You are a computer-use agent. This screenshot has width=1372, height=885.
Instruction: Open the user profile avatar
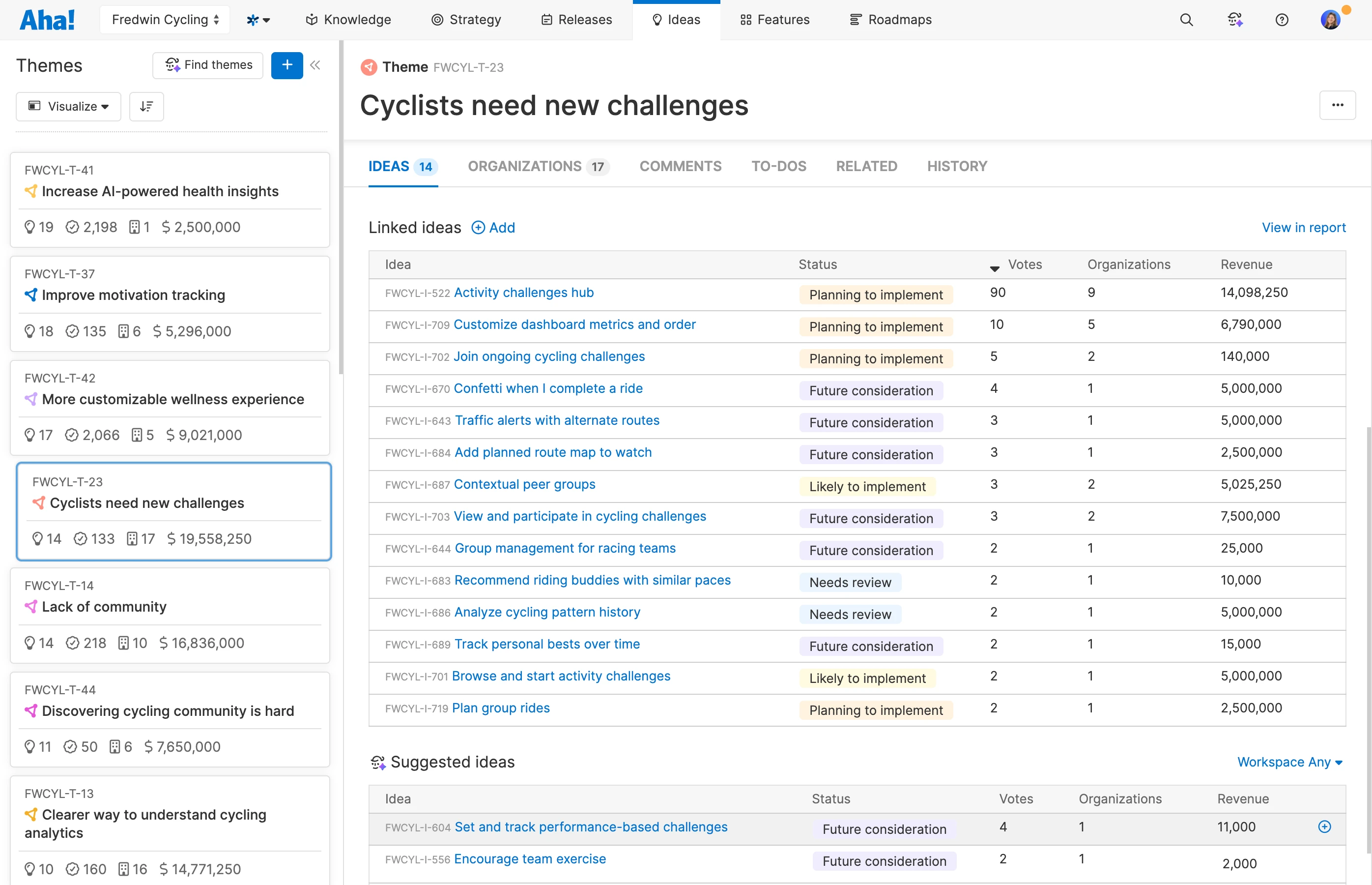[1330, 20]
